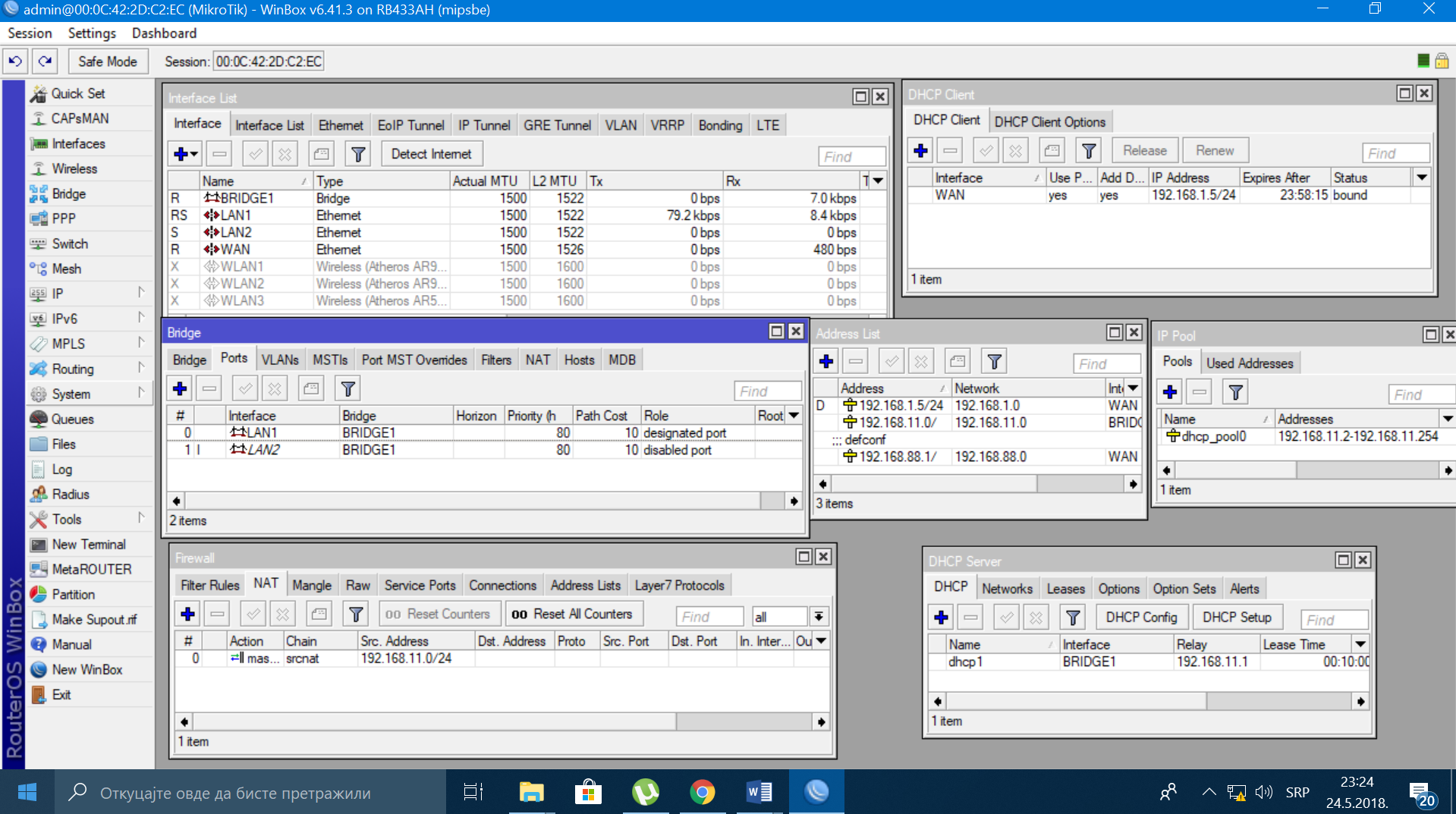Expand the System submenu in sidebar
1456x814 pixels.
tap(141, 393)
